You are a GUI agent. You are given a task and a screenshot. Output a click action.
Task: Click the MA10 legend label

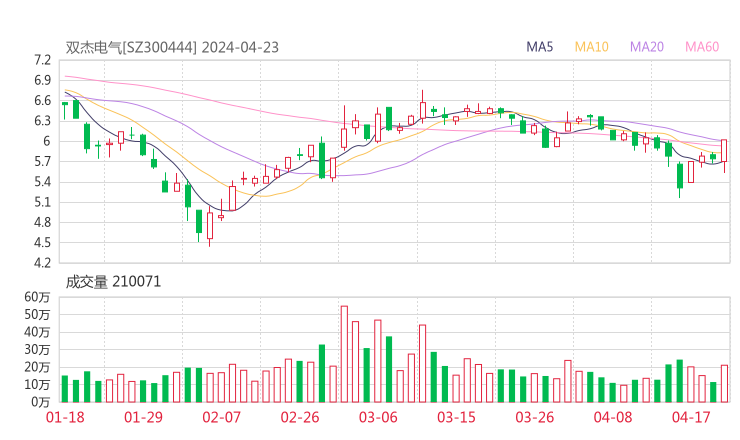tap(591, 47)
